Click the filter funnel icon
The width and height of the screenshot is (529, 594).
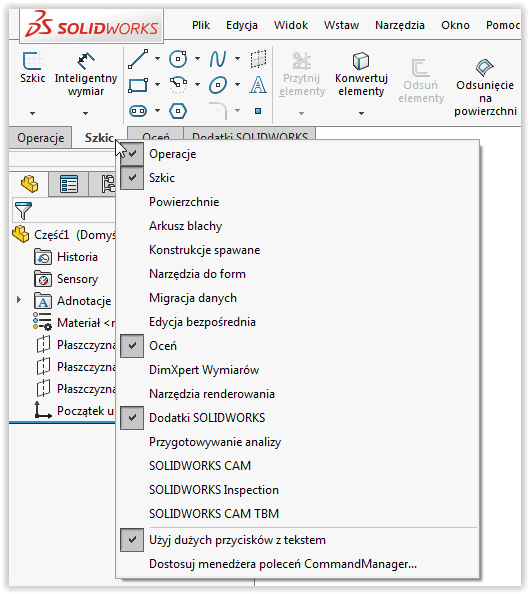click(23, 211)
